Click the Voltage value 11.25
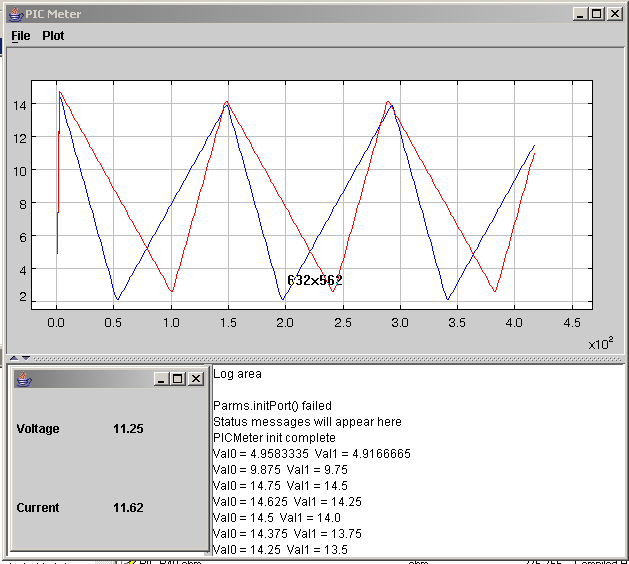This screenshot has width=629, height=564. (128, 429)
